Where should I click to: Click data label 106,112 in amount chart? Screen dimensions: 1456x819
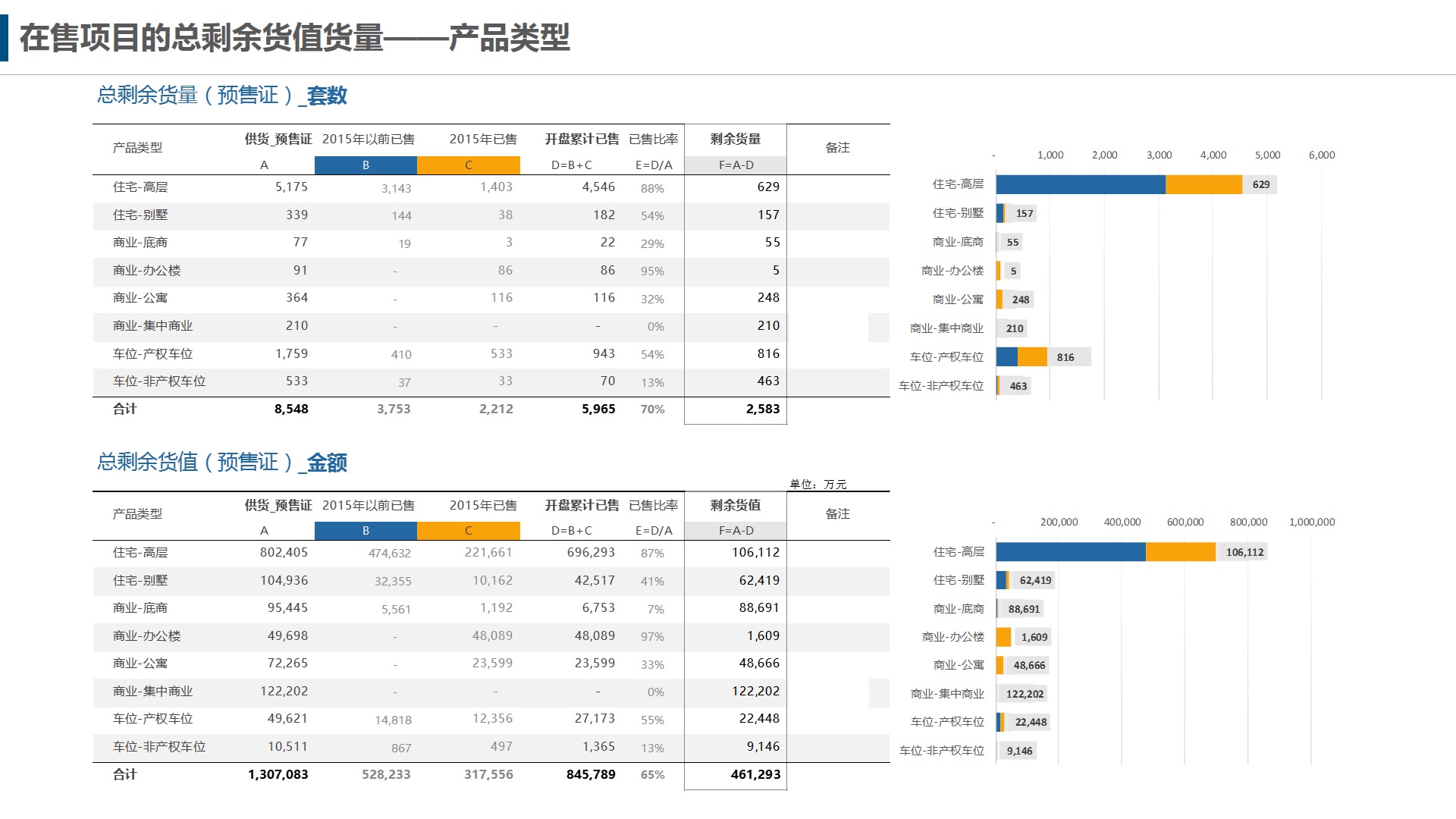pyautogui.click(x=1244, y=552)
